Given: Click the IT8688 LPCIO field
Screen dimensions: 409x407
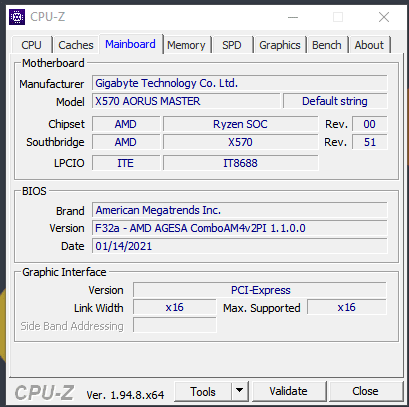Looking at the screenshot, I should pos(240,163).
